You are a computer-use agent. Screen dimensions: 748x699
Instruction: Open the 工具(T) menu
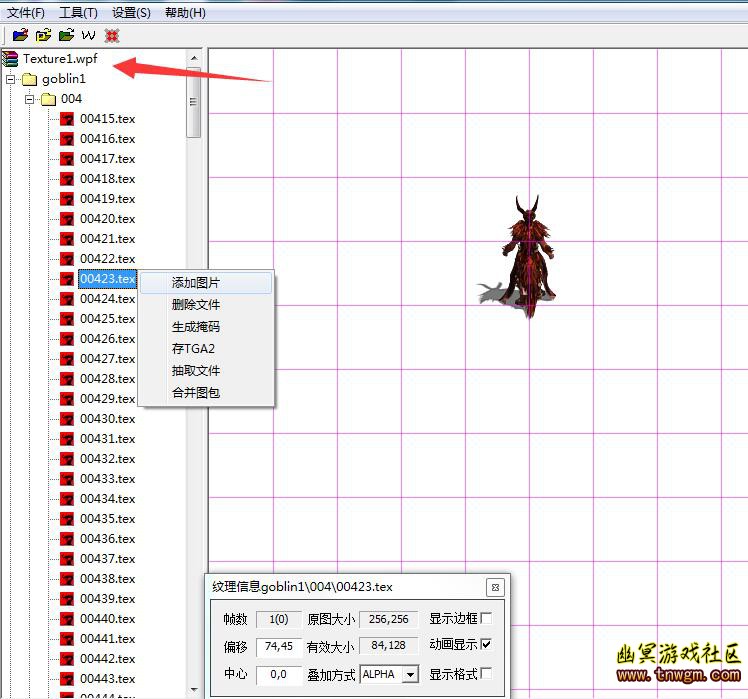78,13
